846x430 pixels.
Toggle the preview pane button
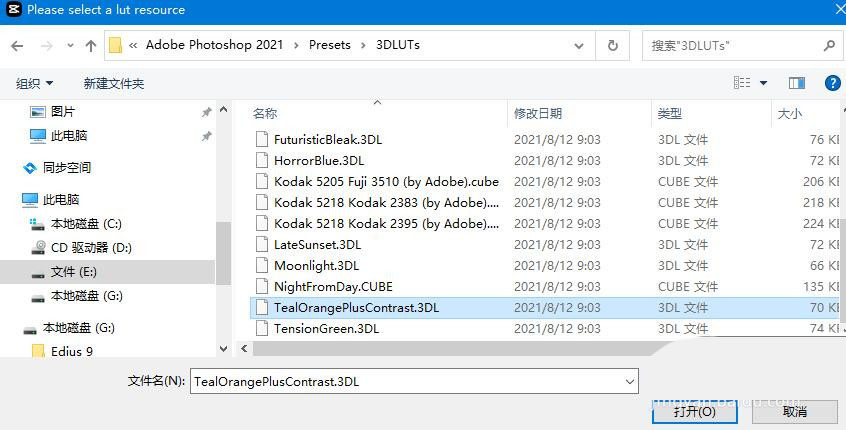pos(797,83)
